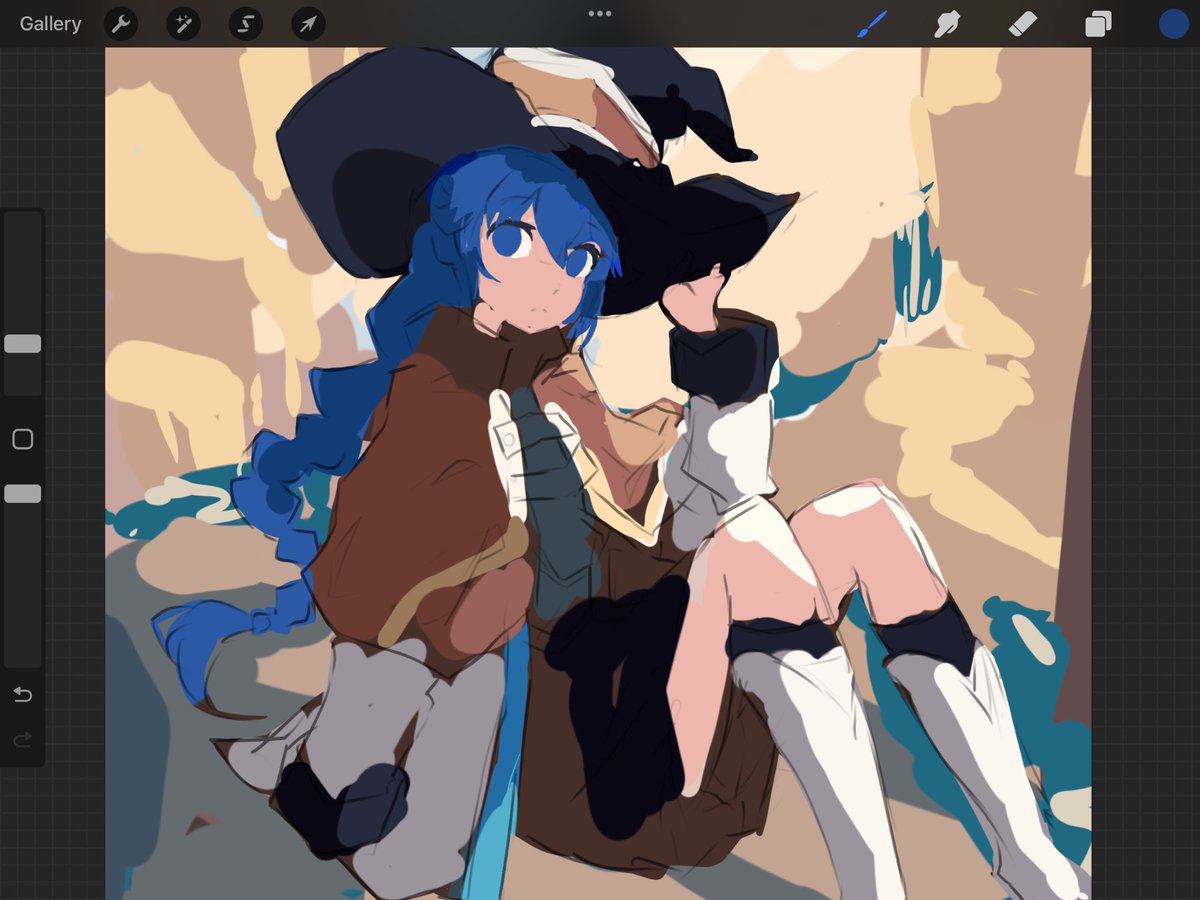Tap the dimmed Redo arrow
This screenshot has width=1200, height=900.
(22, 740)
